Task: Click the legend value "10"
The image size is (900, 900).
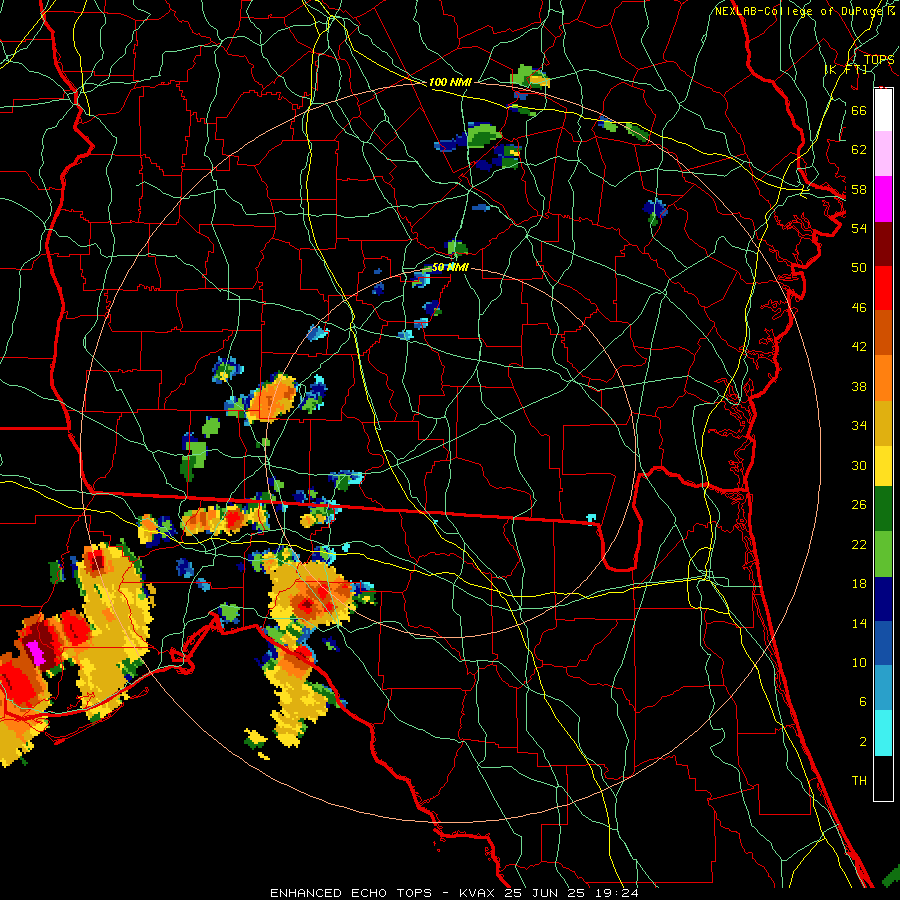Action: (x=859, y=663)
